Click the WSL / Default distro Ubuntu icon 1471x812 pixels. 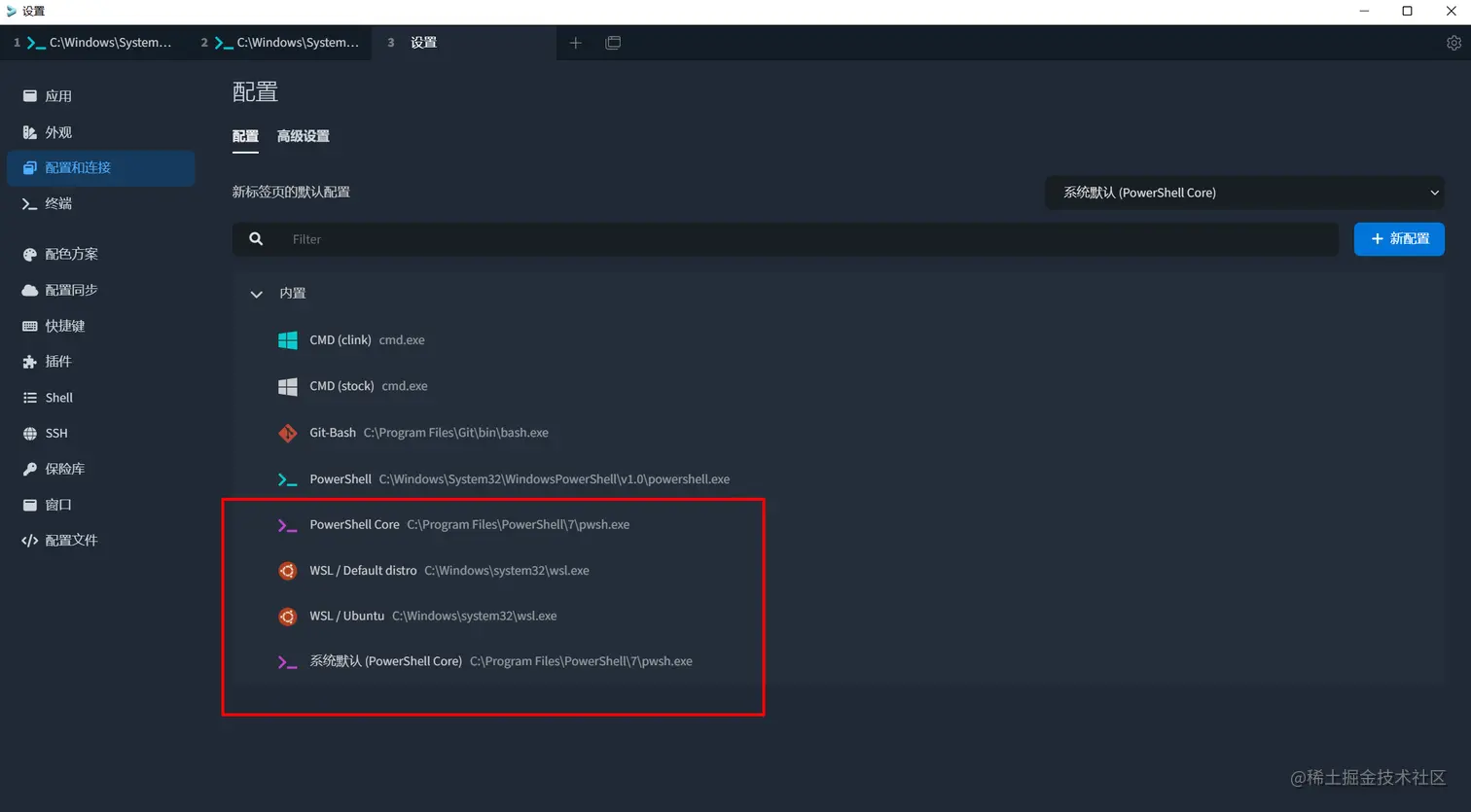(288, 571)
